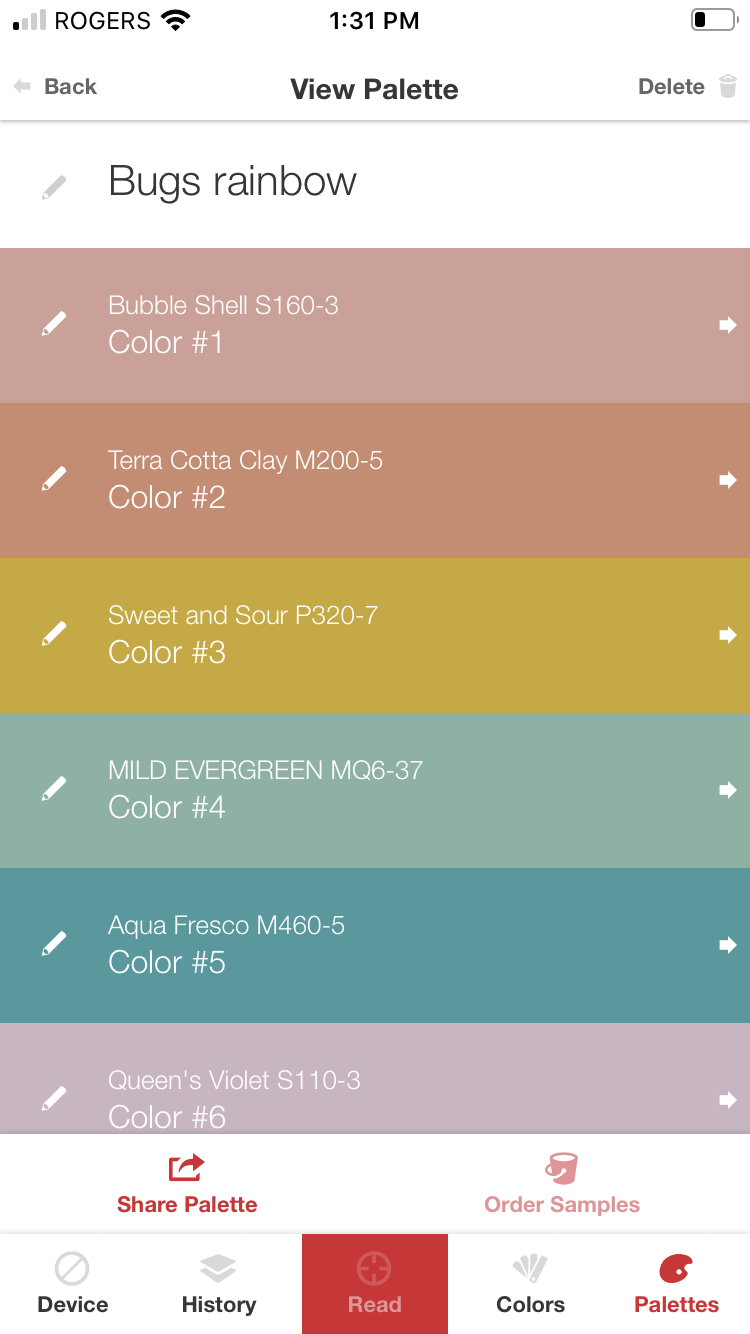Open Sweet and Sour details arrow
This screenshot has height=1334, width=750.
point(728,635)
